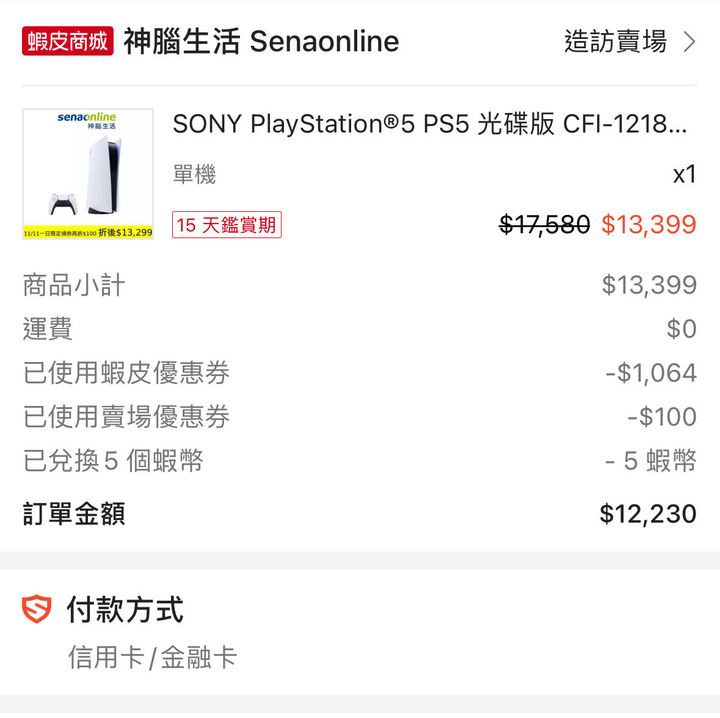Click the x1 quantity indicator

coord(685,174)
